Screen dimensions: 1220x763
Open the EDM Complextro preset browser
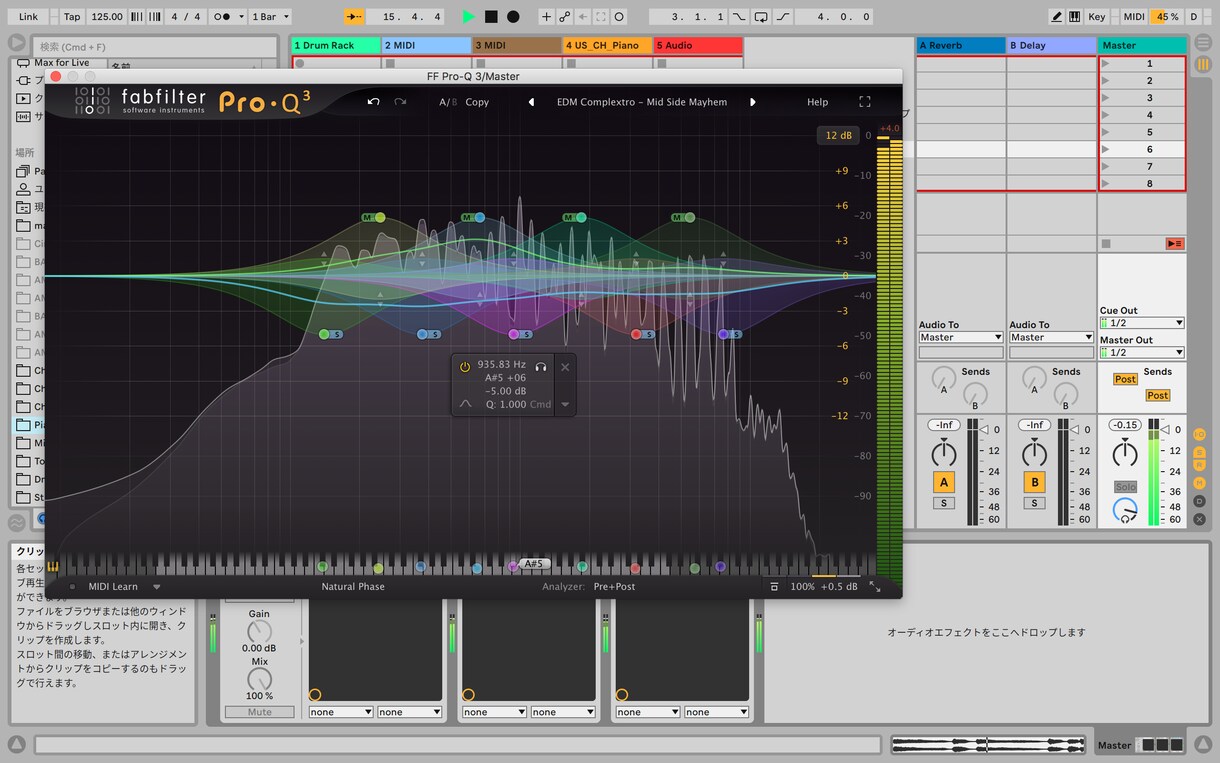click(642, 102)
